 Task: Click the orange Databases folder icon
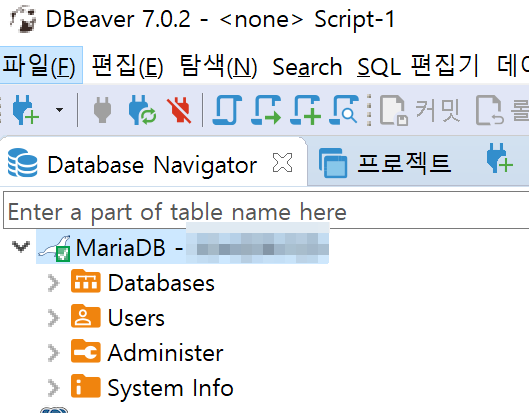tap(85, 281)
